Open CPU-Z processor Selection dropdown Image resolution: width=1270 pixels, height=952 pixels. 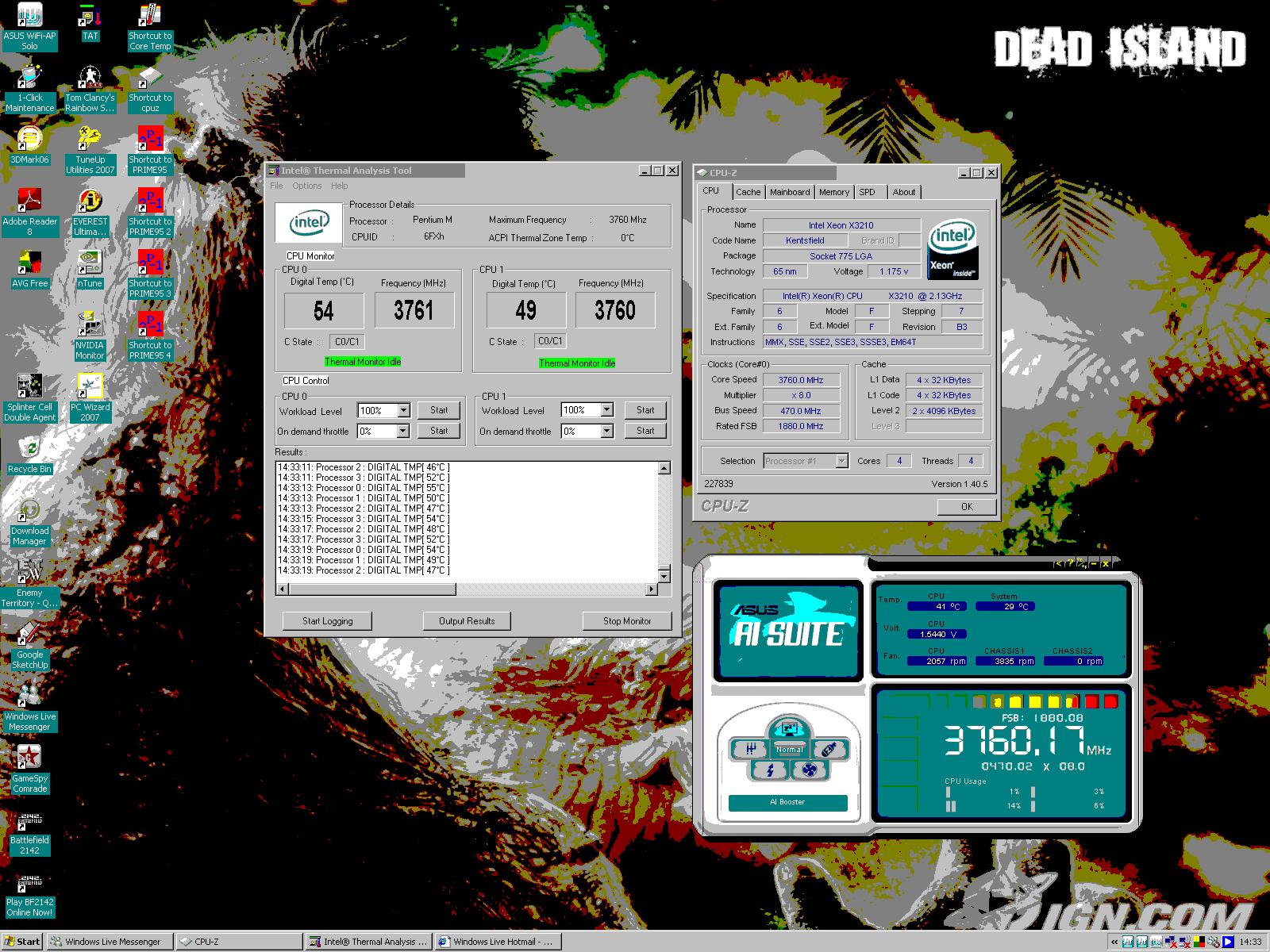click(841, 461)
